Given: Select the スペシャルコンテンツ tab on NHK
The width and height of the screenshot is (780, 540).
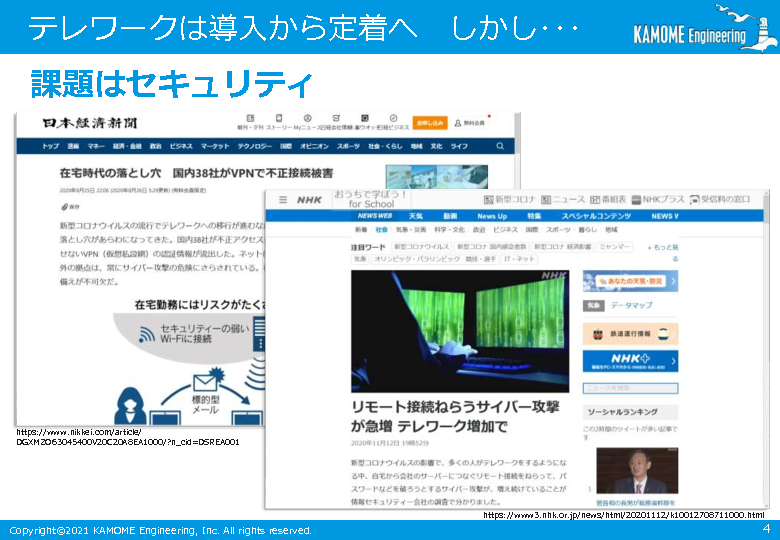Looking at the screenshot, I should 596,216.
